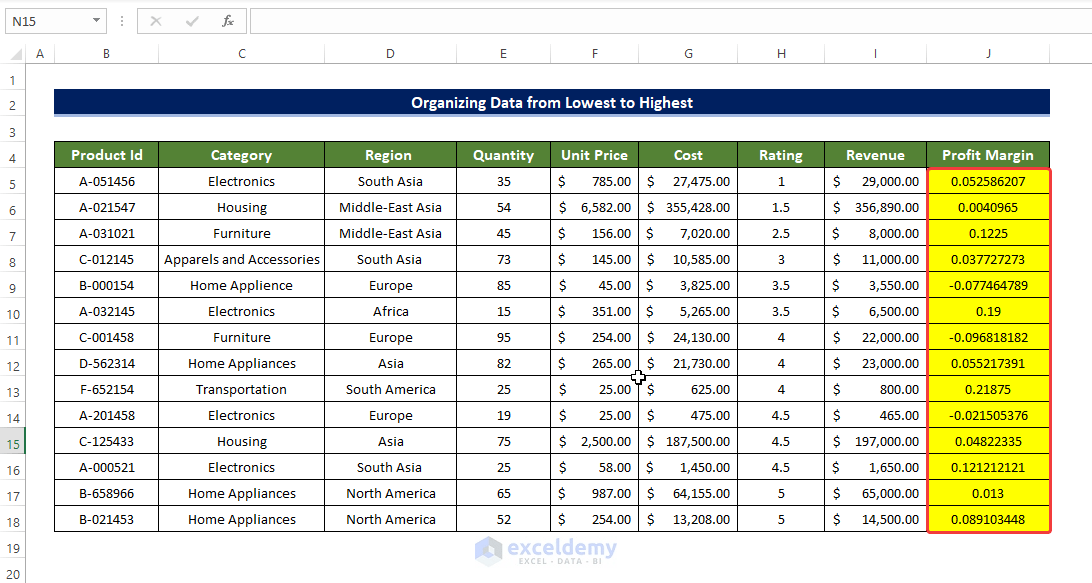
Task: Select the title banner cell about organizing data
Action: pos(551,103)
